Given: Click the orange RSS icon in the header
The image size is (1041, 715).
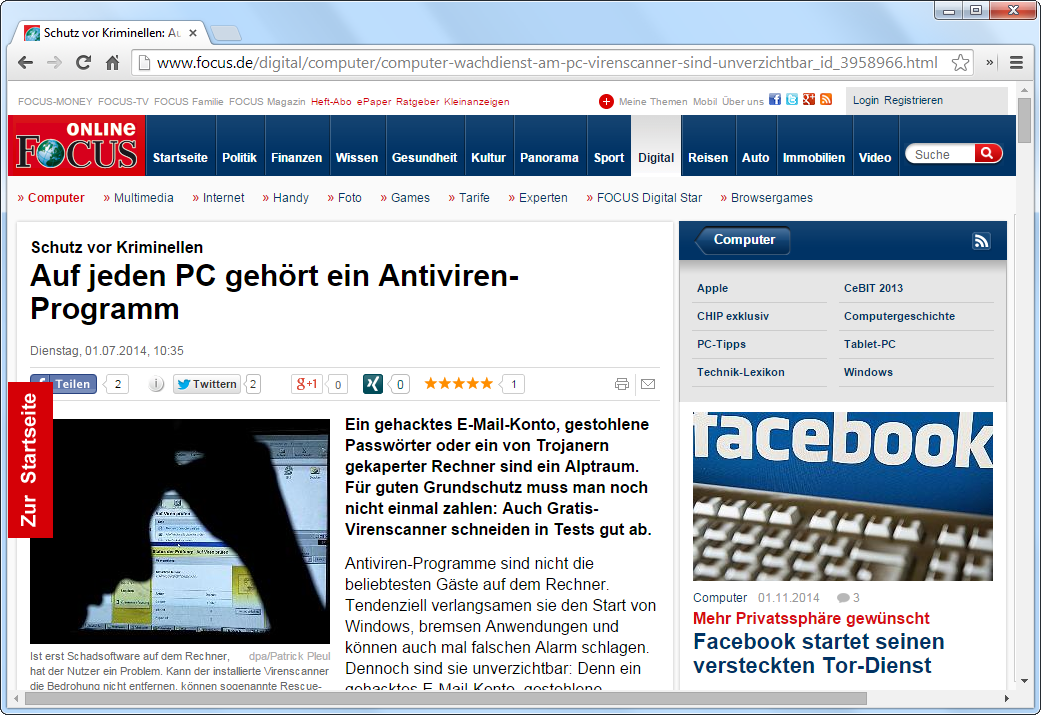Looking at the screenshot, I should pos(826,100).
